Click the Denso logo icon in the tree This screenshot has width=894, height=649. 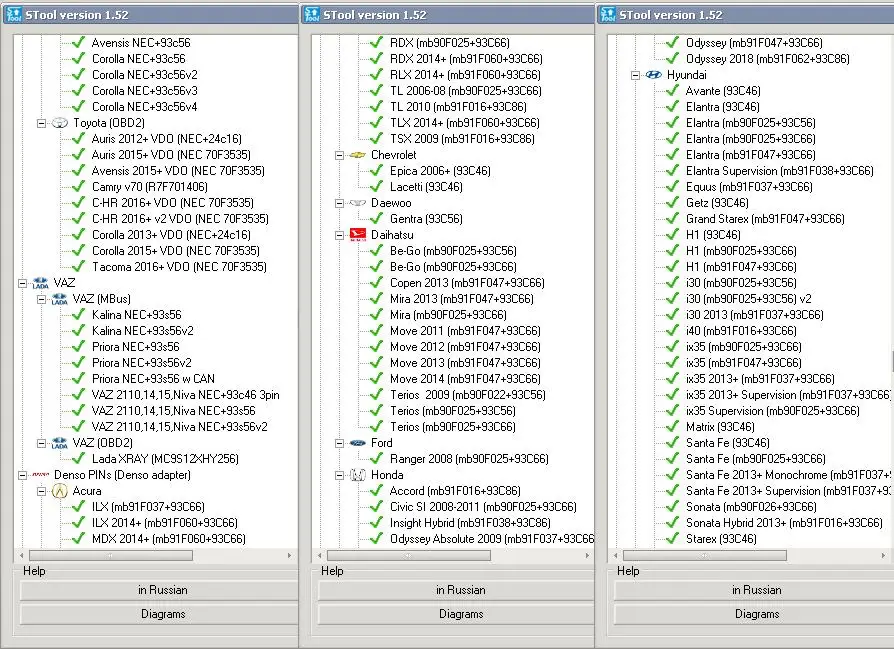[x=40, y=474]
